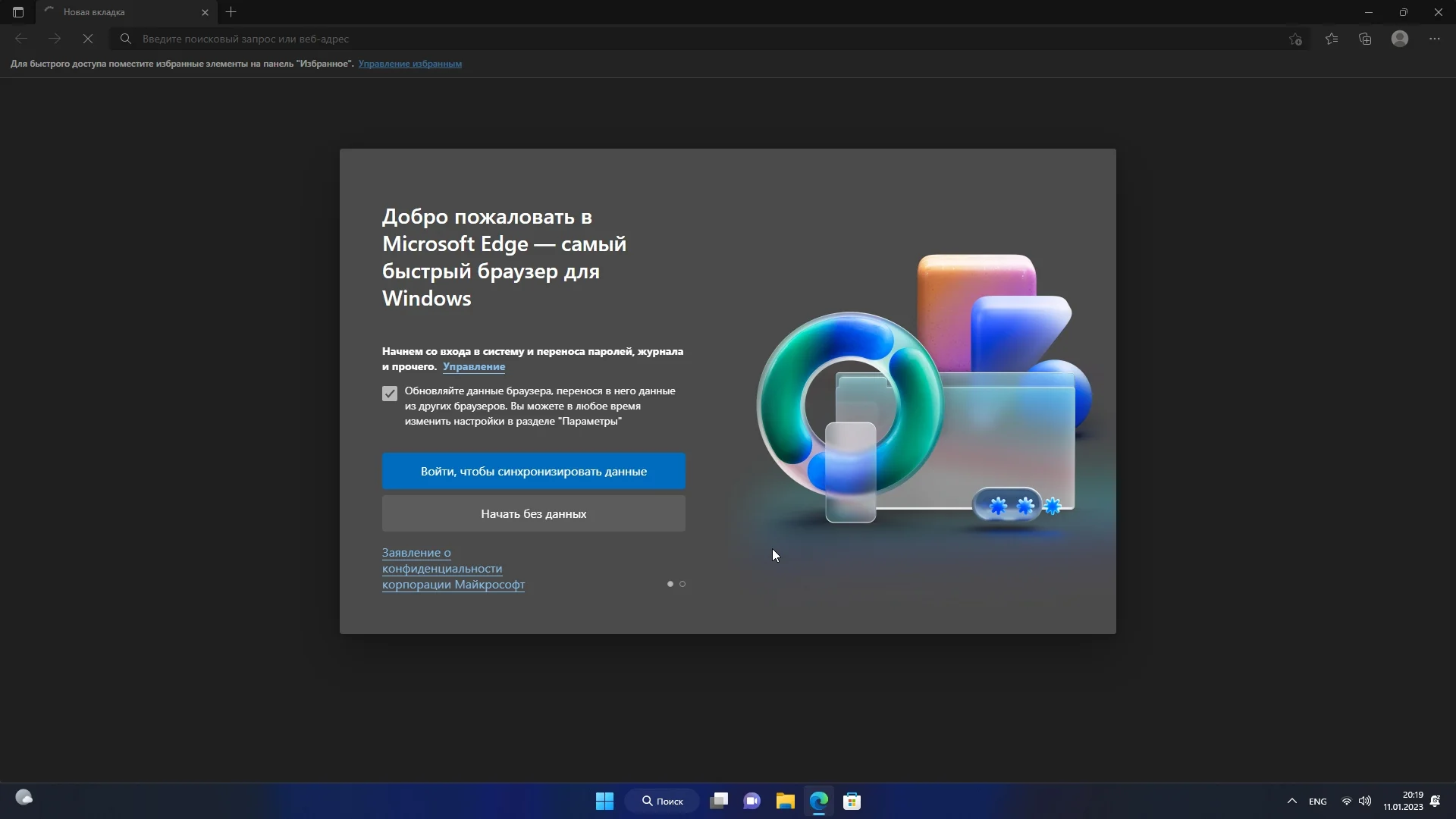Image resolution: width=1456 pixels, height=819 pixels.
Task: Uncheck the browser data import checkbox
Action: 390,394
